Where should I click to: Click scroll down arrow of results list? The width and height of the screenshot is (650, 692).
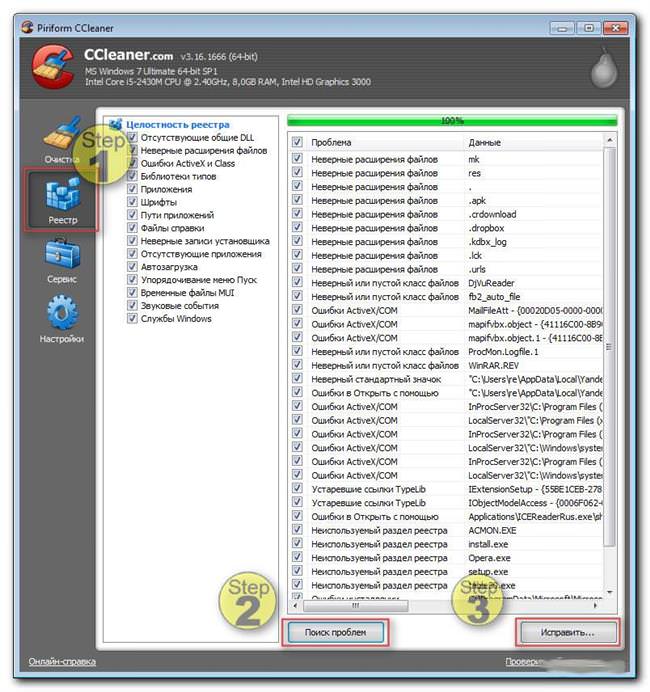pyautogui.click(x=609, y=592)
